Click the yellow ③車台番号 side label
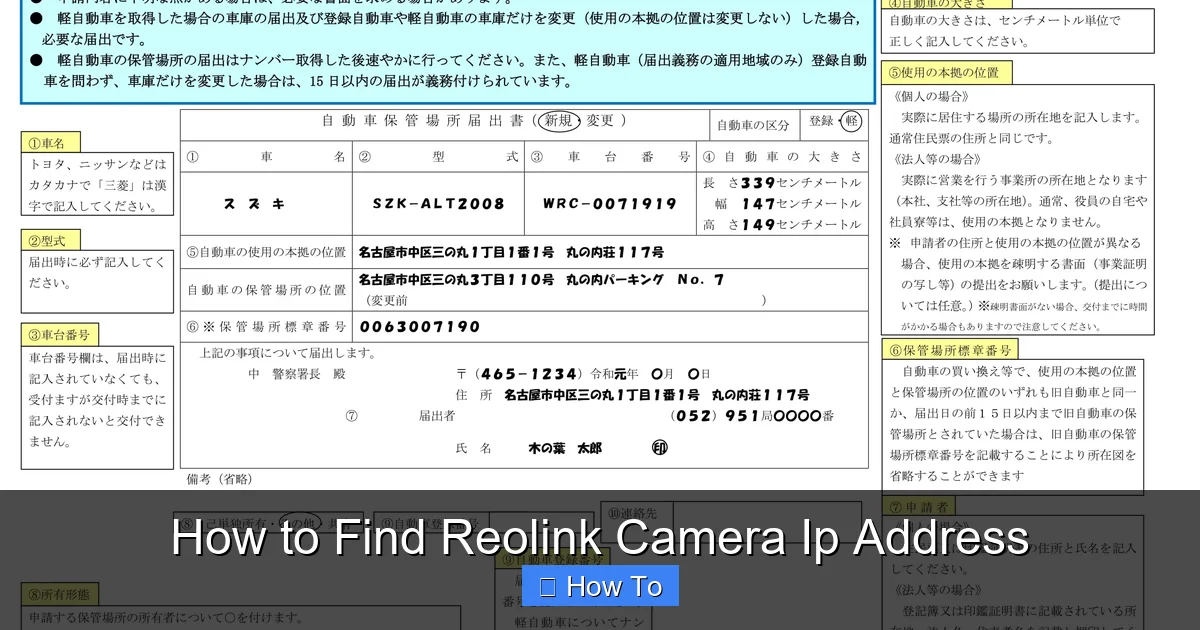The height and width of the screenshot is (630, 1200). [61, 334]
